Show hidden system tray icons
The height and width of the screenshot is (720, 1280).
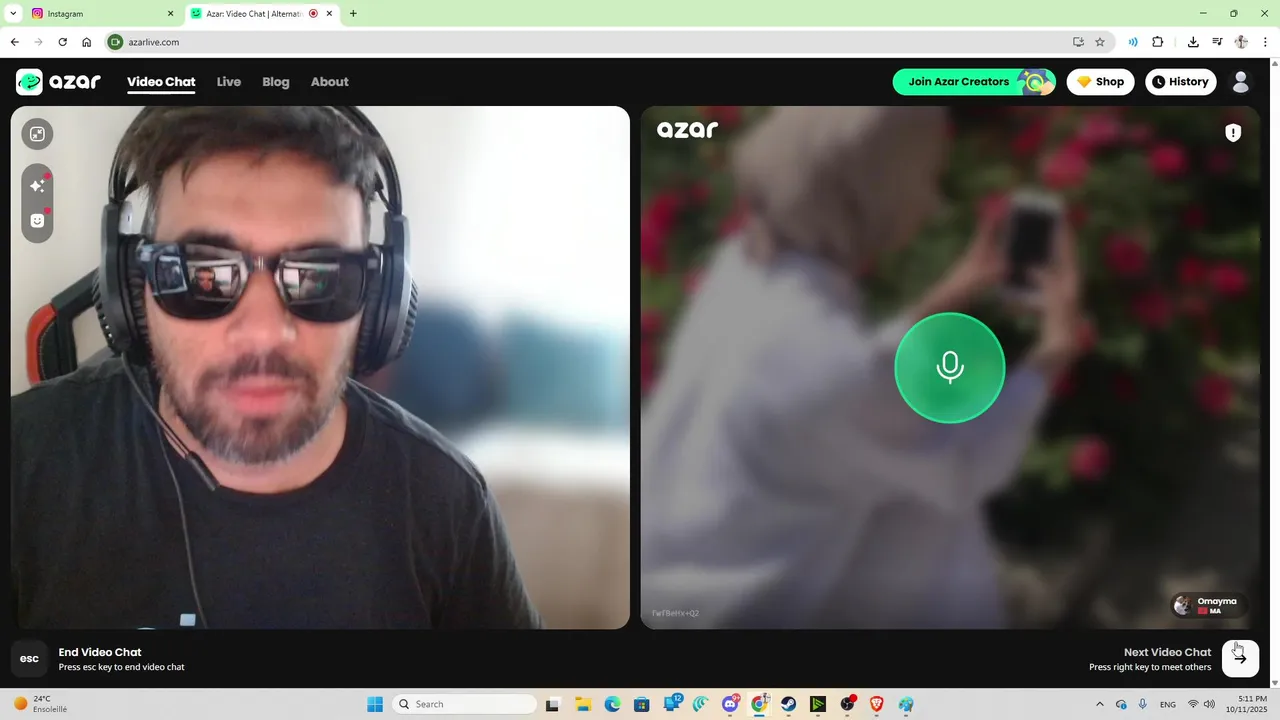tap(1100, 704)
